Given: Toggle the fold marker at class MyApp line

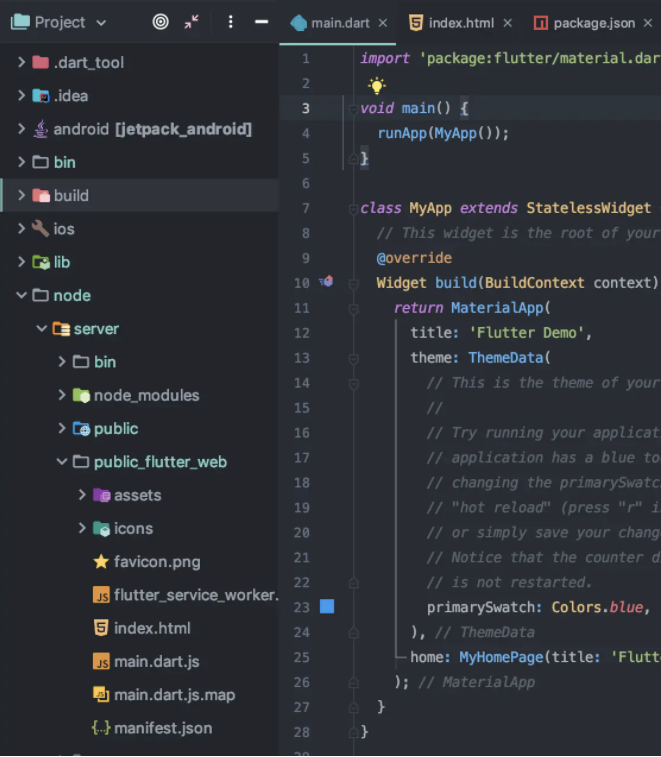Looking at the screenshot, I should 352,208.
